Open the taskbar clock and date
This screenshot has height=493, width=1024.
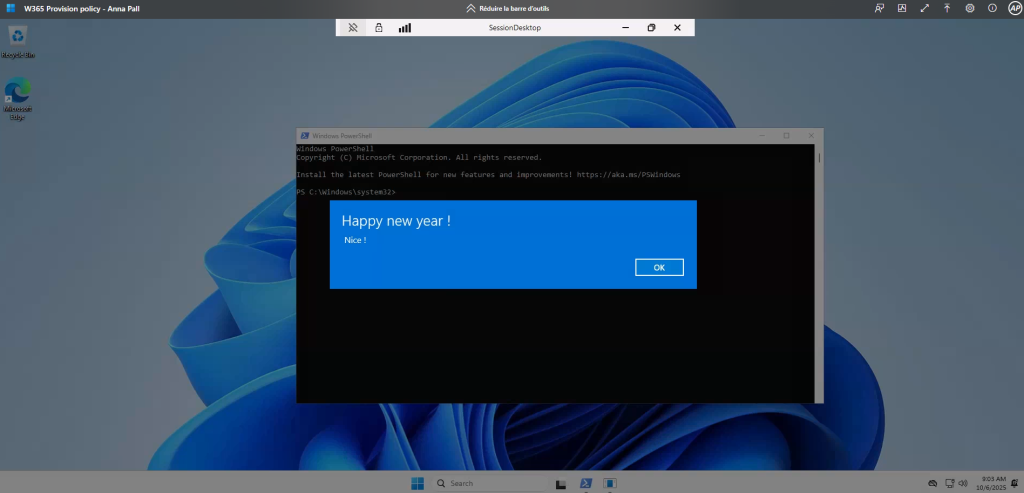click(x=989, y=483)
